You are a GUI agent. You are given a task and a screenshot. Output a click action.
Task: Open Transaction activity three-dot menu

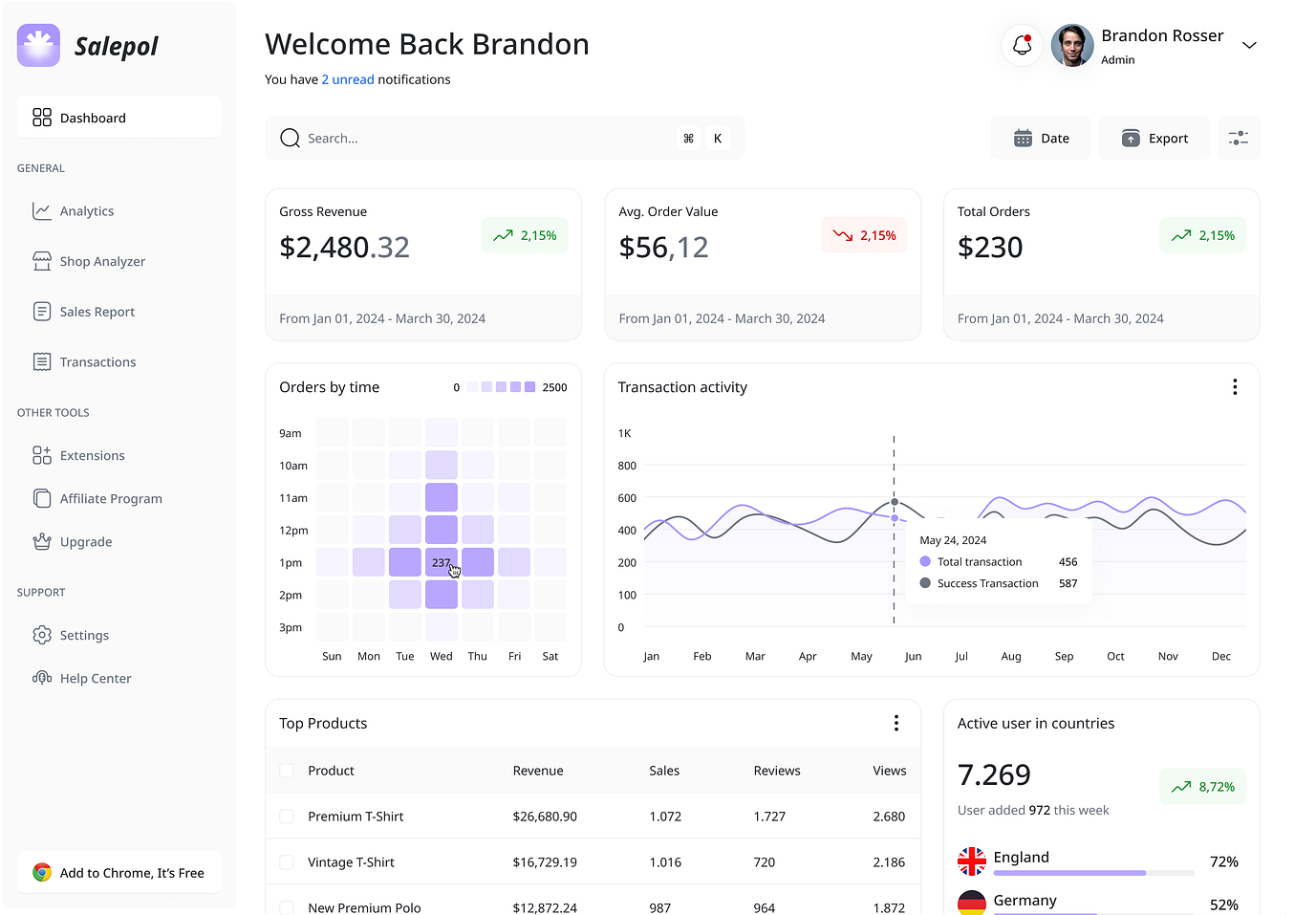[x=1235, y=387]
